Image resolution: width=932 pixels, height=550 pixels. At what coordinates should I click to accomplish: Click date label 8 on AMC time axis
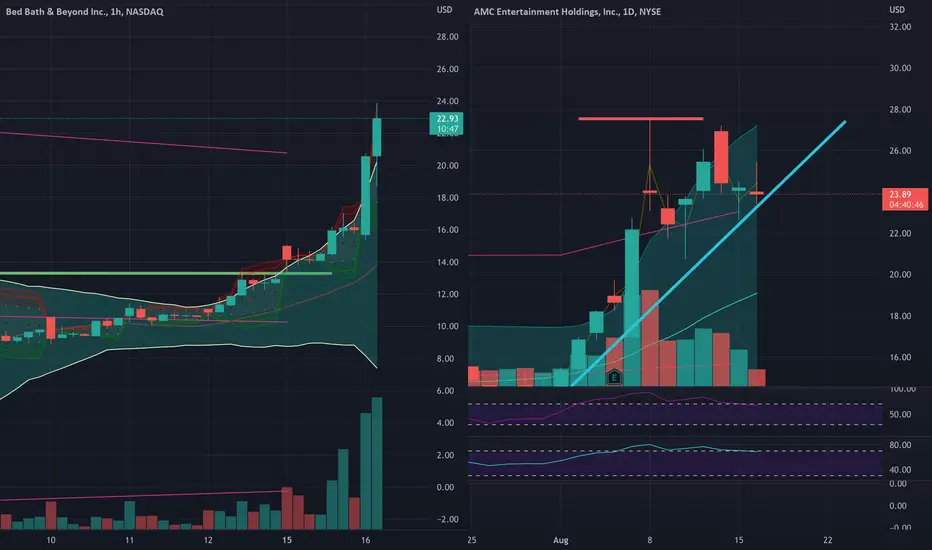click(x=650, y=540)
